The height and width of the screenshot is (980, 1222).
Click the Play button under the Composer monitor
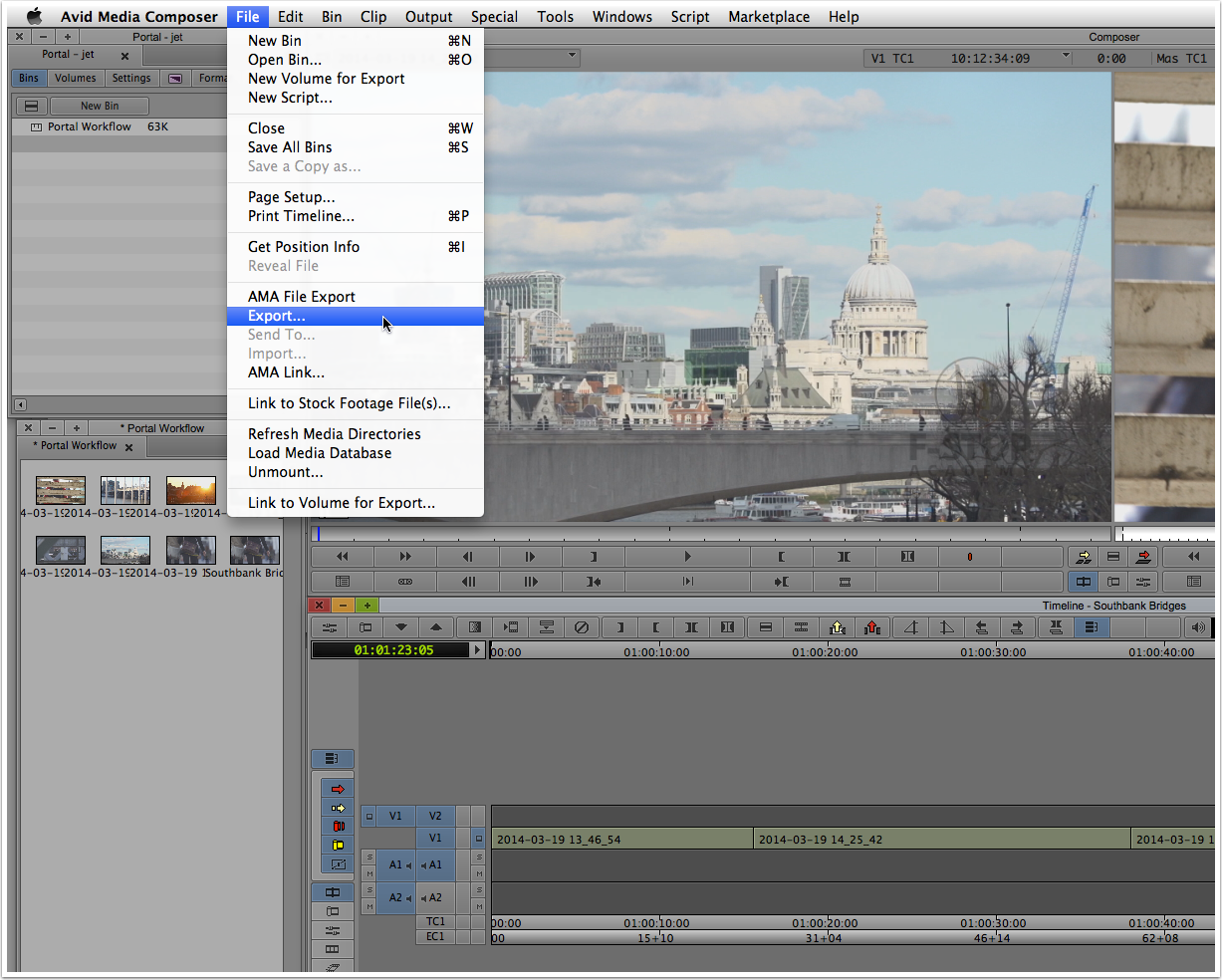click(x=687, y=557)
